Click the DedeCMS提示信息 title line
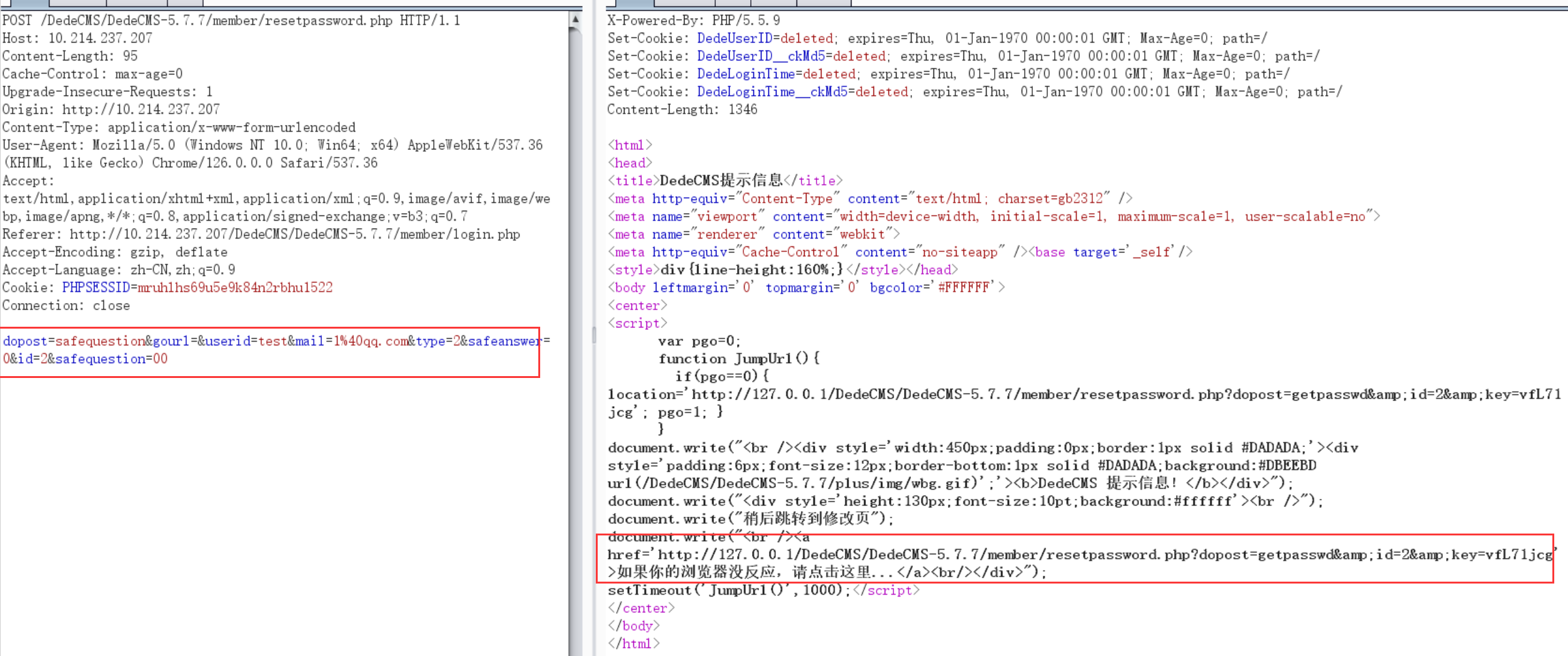 (x=725, y=181)
